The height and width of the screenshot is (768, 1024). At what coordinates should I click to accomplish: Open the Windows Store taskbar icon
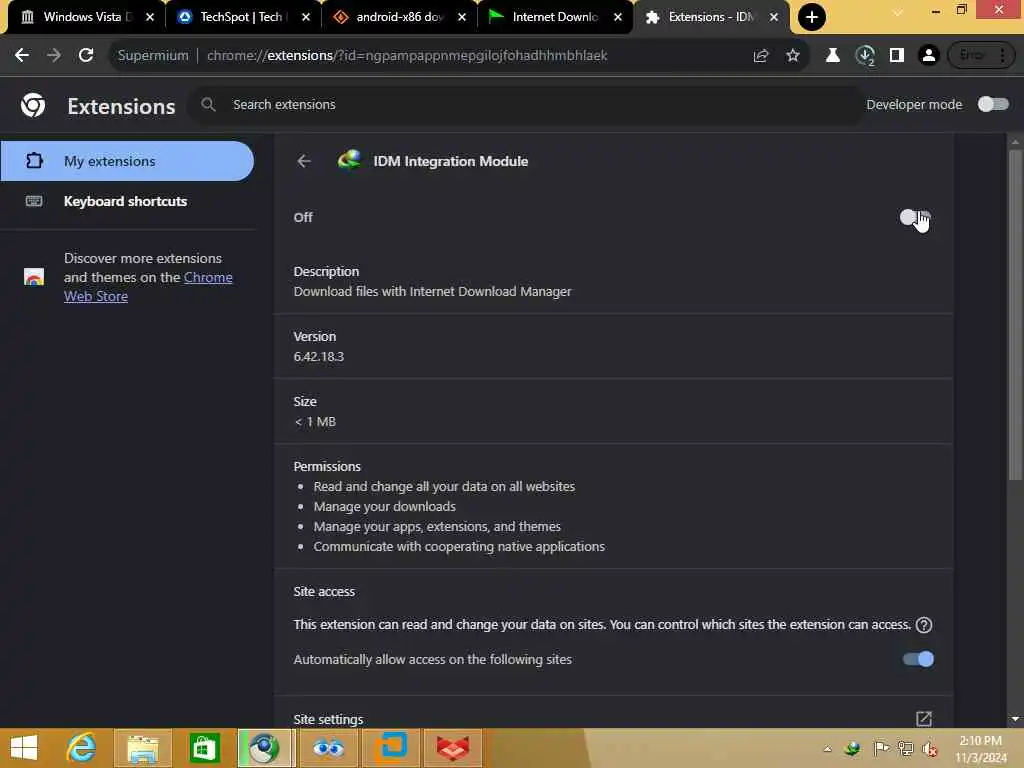click(204, 748)
